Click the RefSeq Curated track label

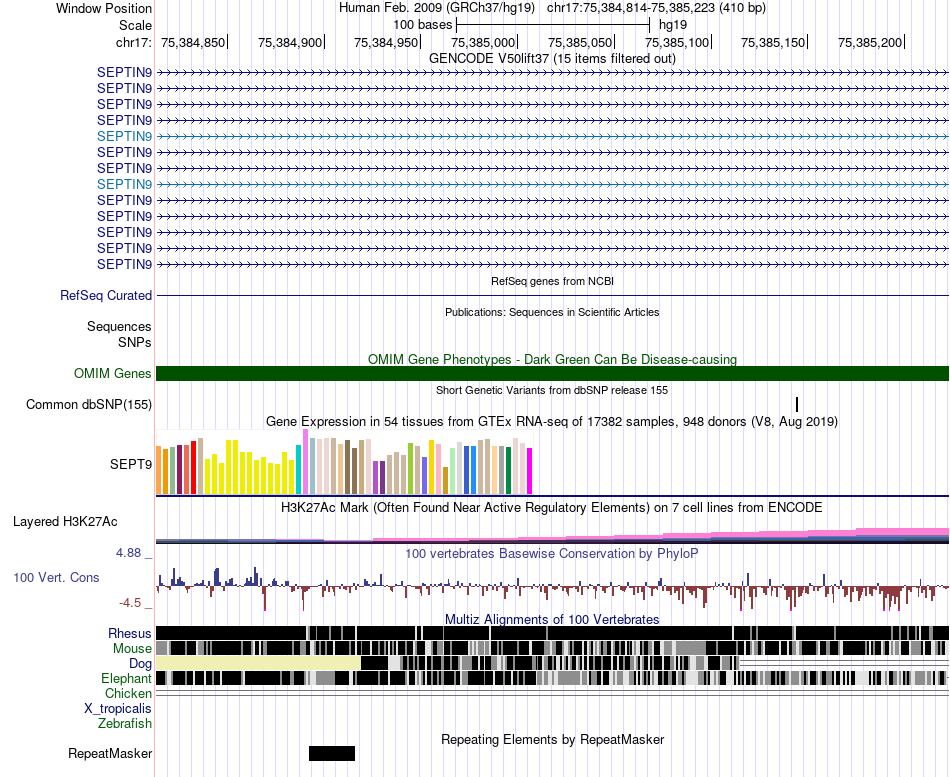pos(106,296)
